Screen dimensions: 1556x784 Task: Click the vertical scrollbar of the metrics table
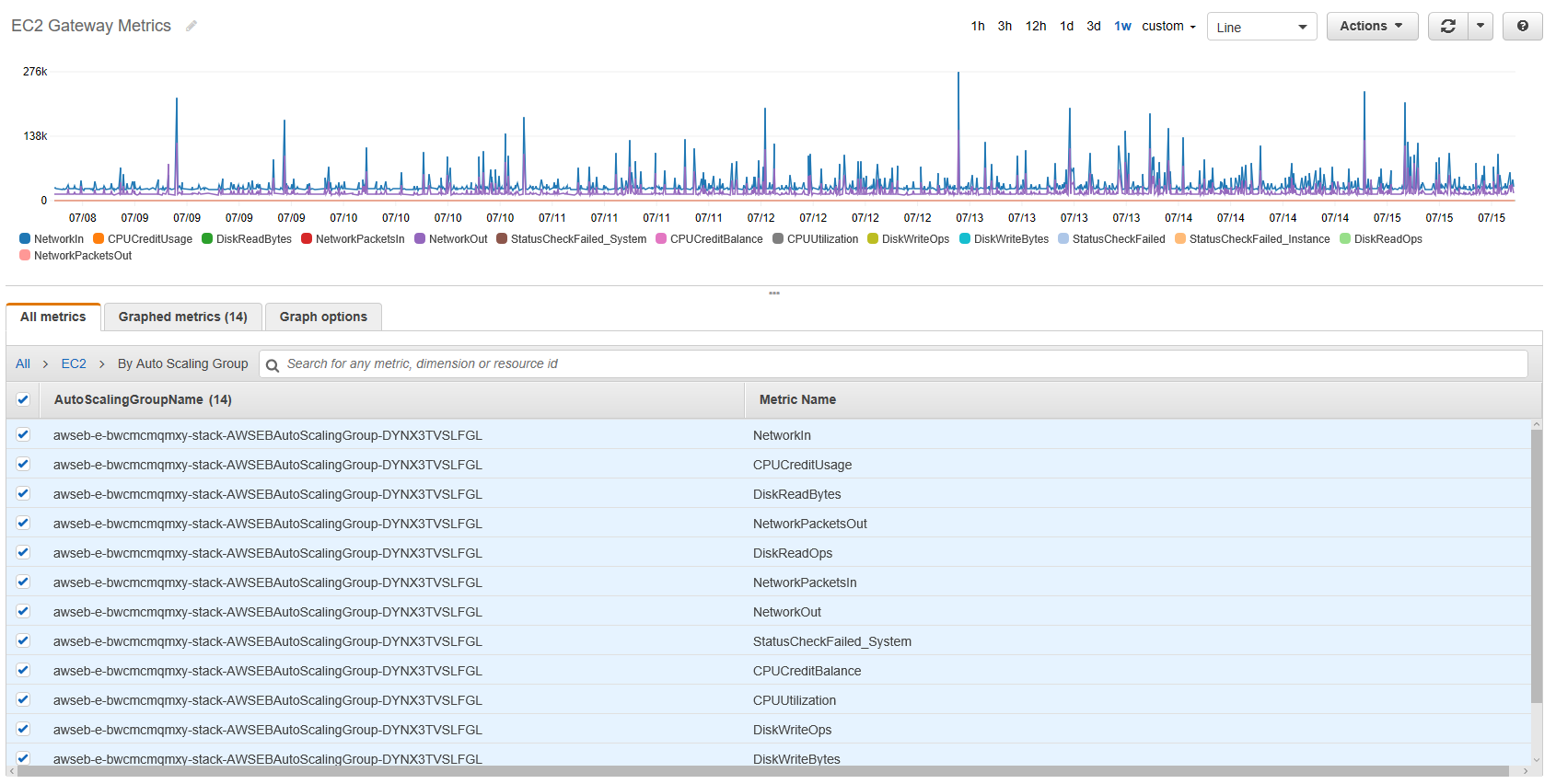pyautogui.click(x=1536, y=566)
